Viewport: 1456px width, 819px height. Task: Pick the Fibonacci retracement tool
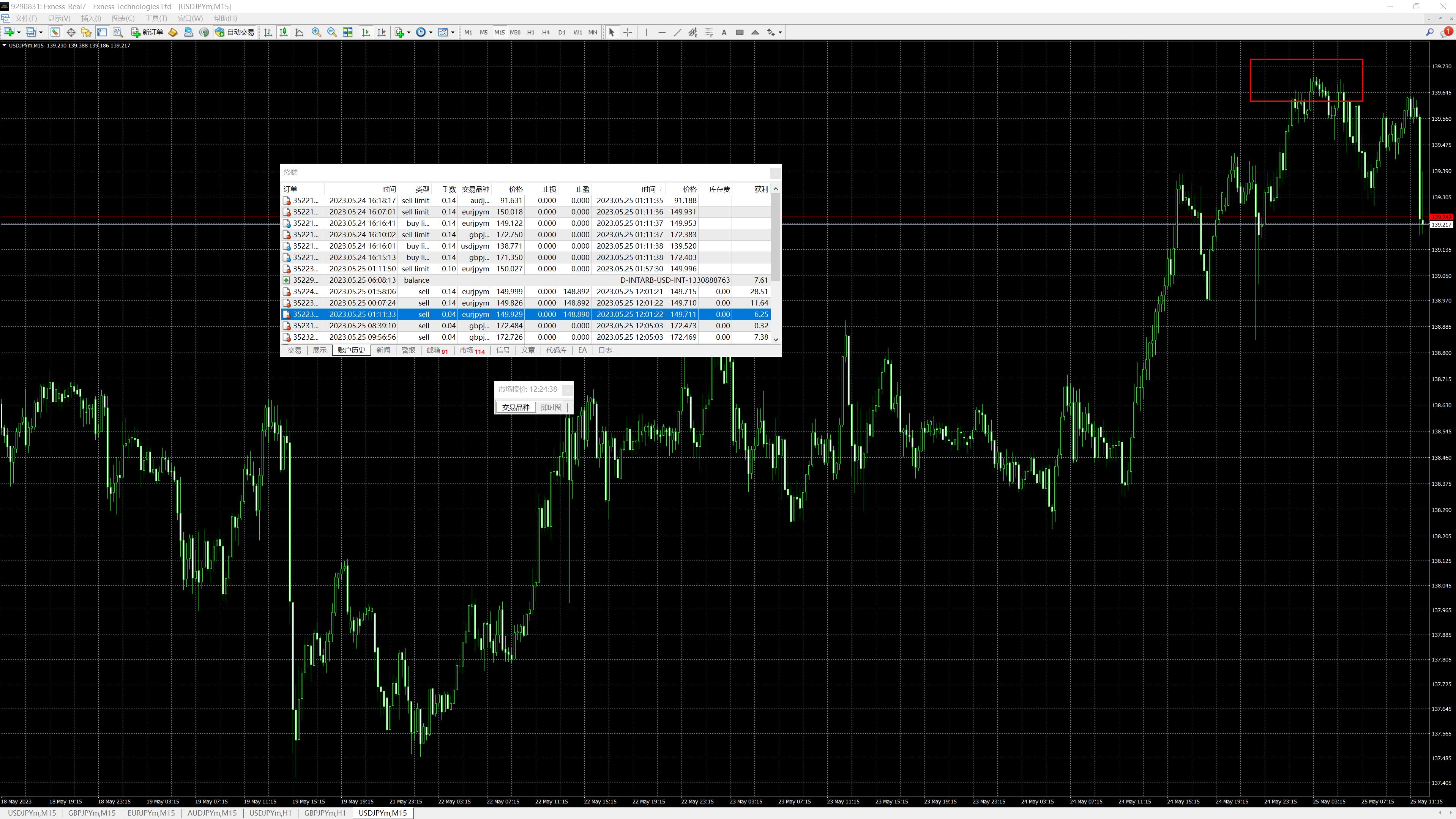[708, 32]
